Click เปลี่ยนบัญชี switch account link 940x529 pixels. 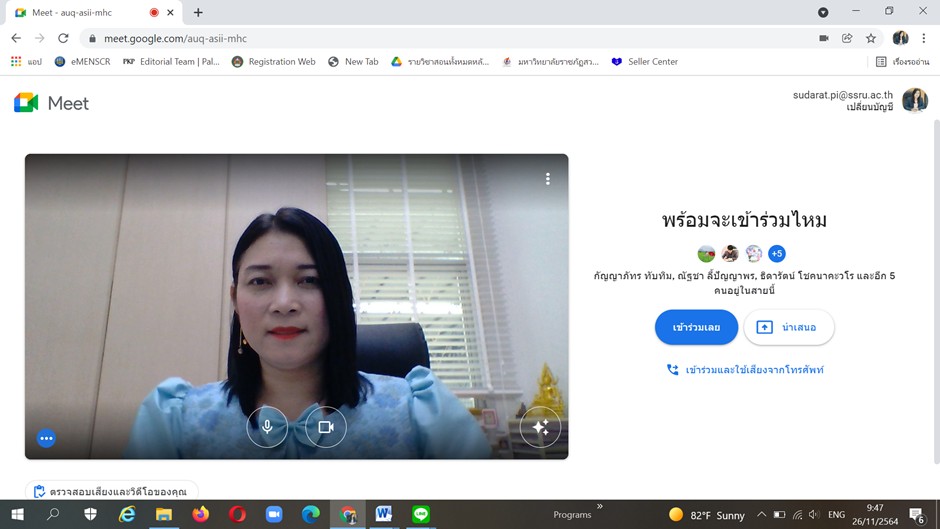[x=869, y=107]
